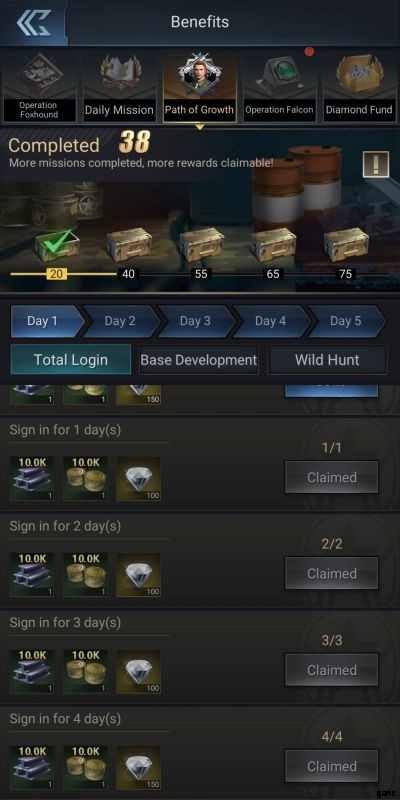This screenshot has width=400, height=800.
Task: Tap the reward crate at 75 missions
Action: point(346,244)
